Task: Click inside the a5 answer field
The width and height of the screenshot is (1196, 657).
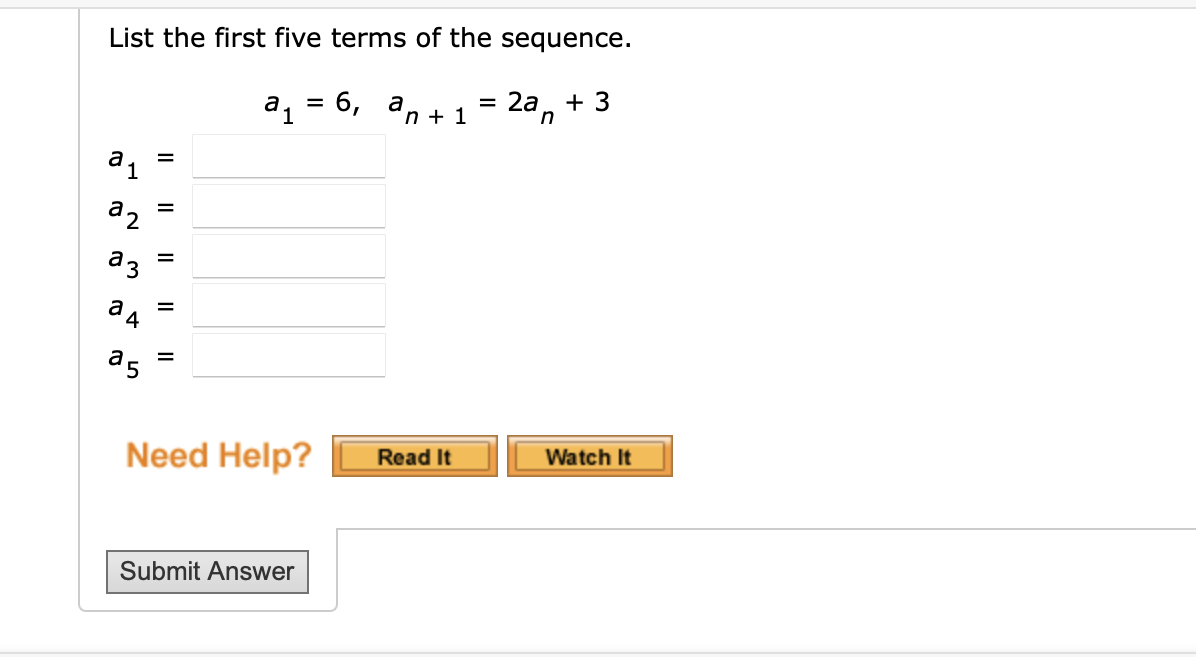Action: 288,355
